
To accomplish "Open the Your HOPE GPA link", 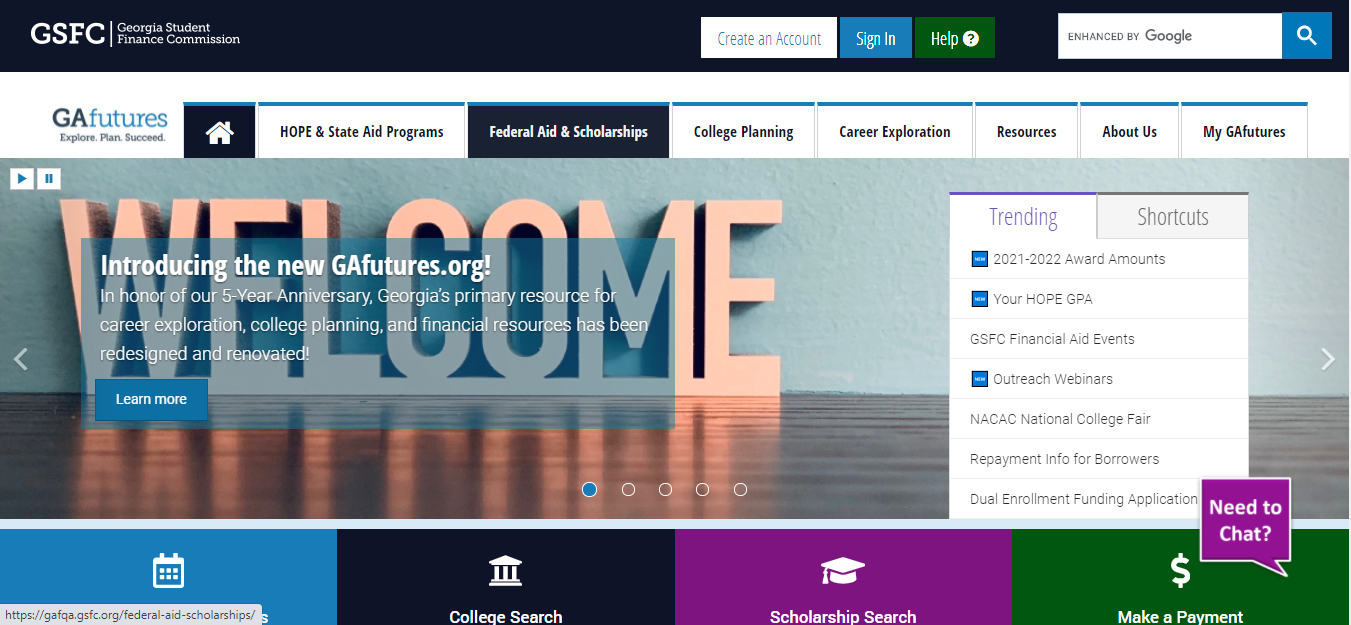I will 1043,299.
